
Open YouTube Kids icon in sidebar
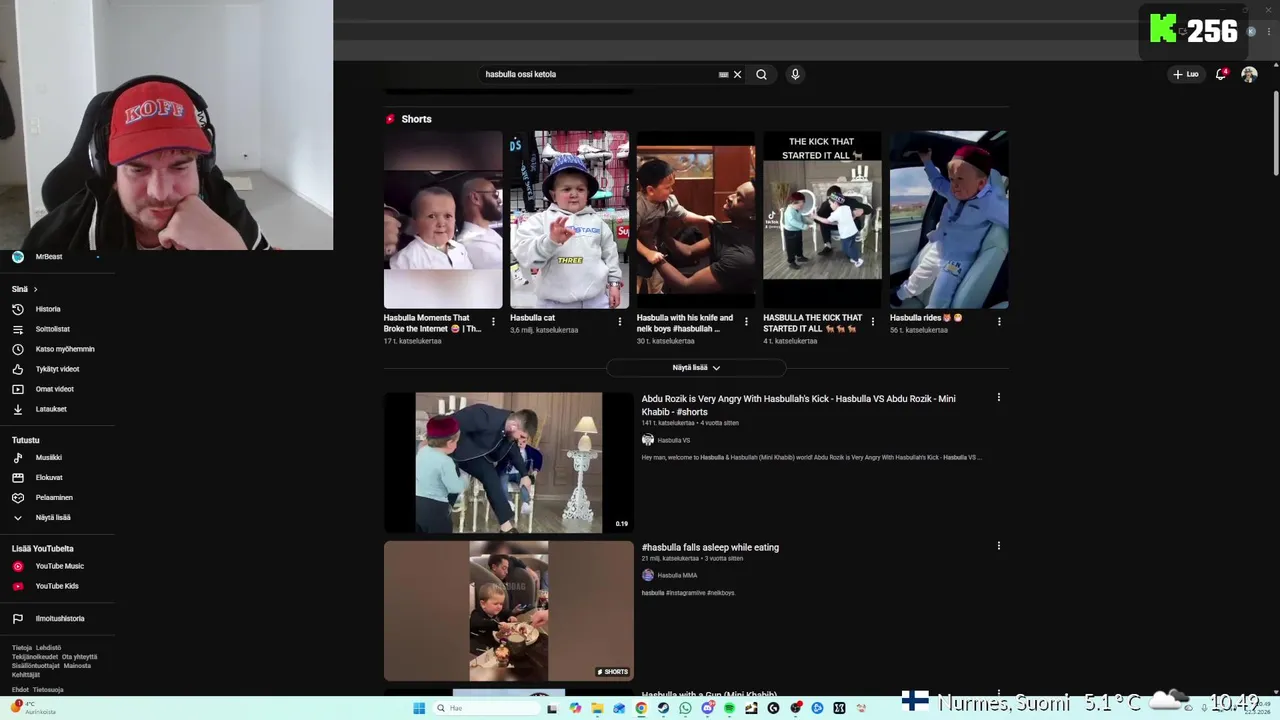(17, 586)
